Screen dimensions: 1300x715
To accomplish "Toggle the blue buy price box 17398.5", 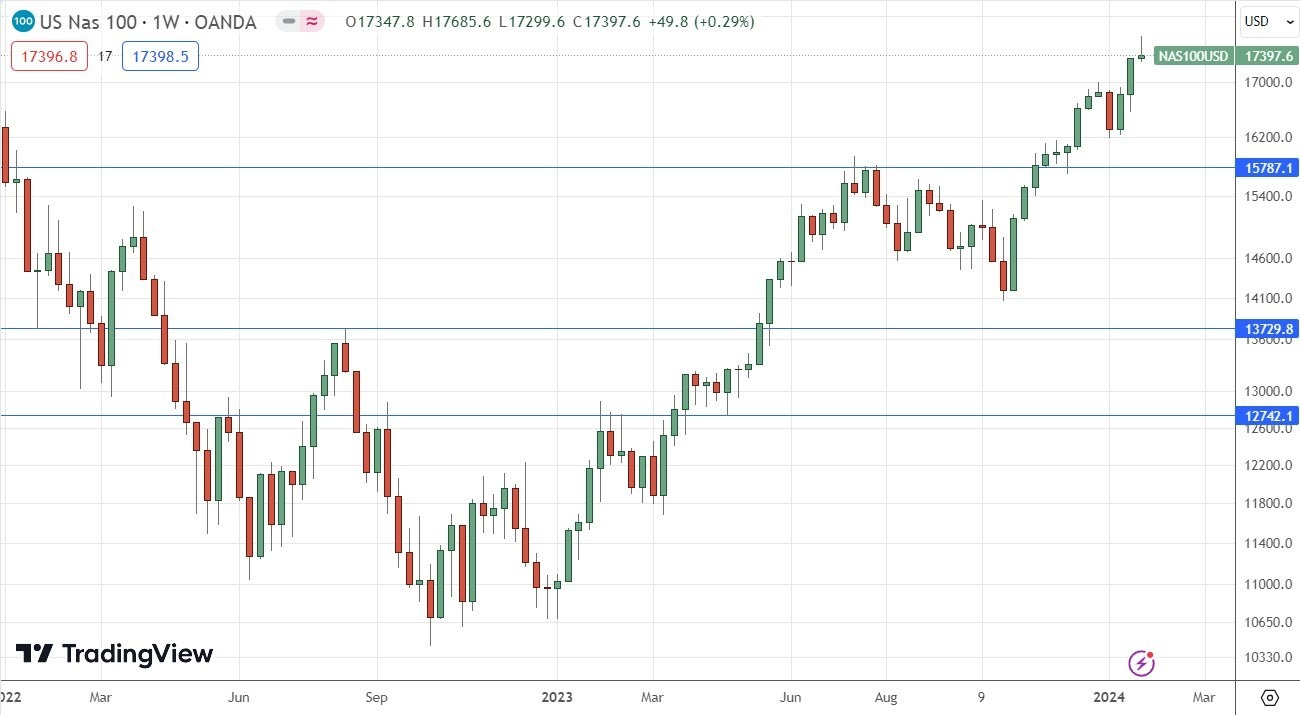I will click(x=159, y=58).
